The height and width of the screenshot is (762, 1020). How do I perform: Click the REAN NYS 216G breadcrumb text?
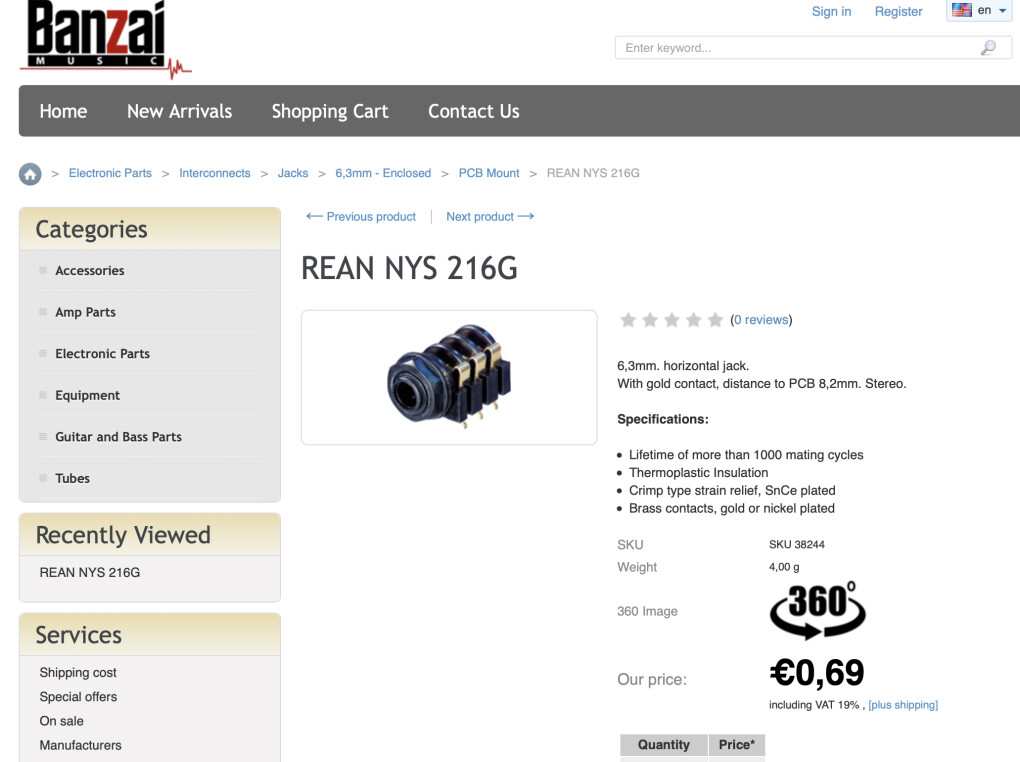click(593, 173)
